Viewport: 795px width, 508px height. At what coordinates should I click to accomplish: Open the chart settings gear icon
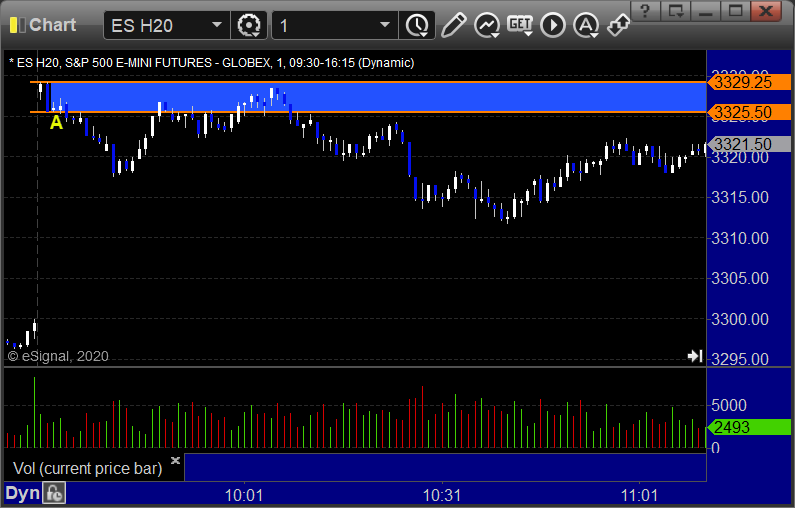pos(249,25)
